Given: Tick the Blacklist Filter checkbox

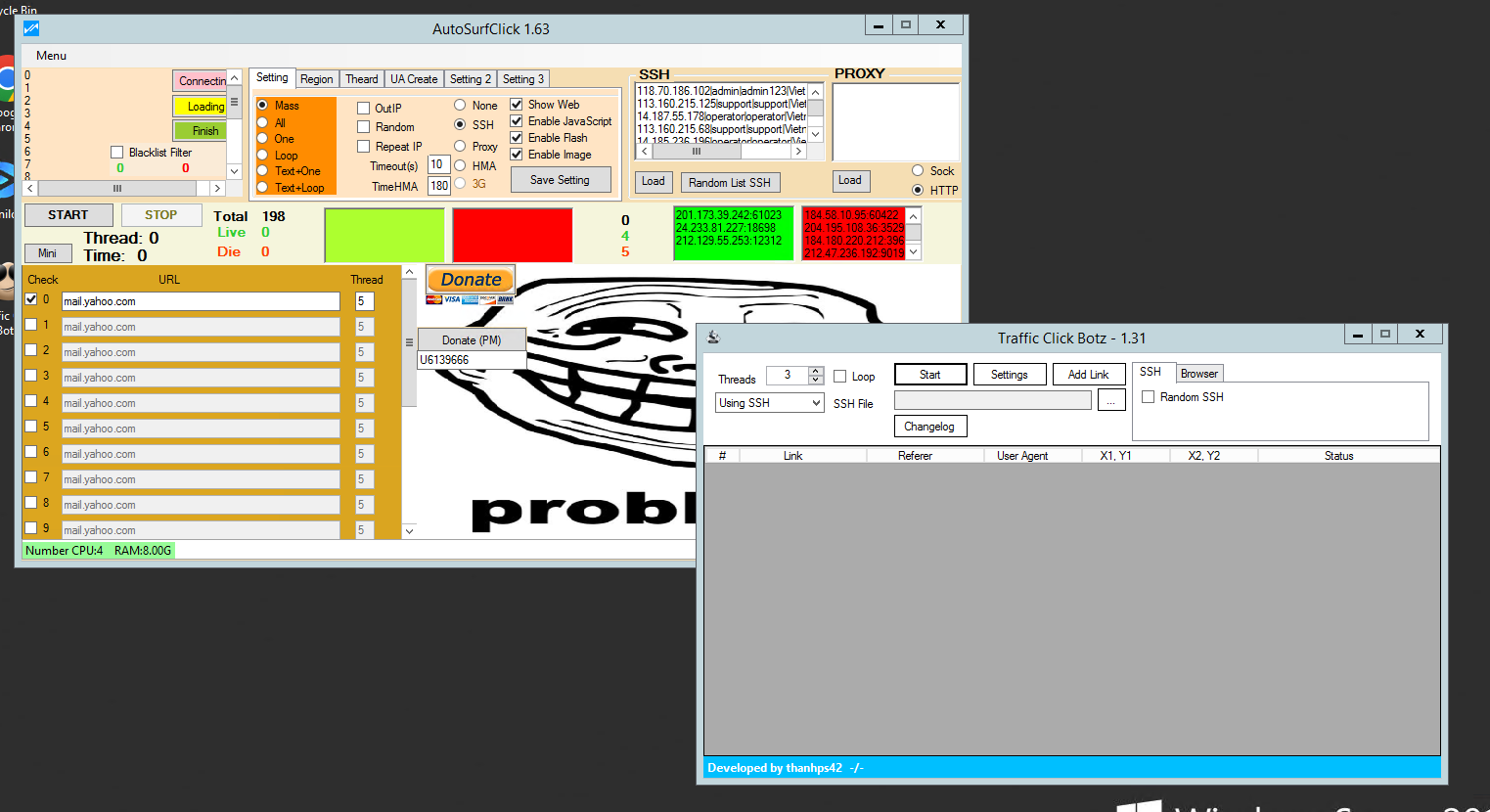Looking at the screenshot, I should pyautogui.click(x=117, y=152).
